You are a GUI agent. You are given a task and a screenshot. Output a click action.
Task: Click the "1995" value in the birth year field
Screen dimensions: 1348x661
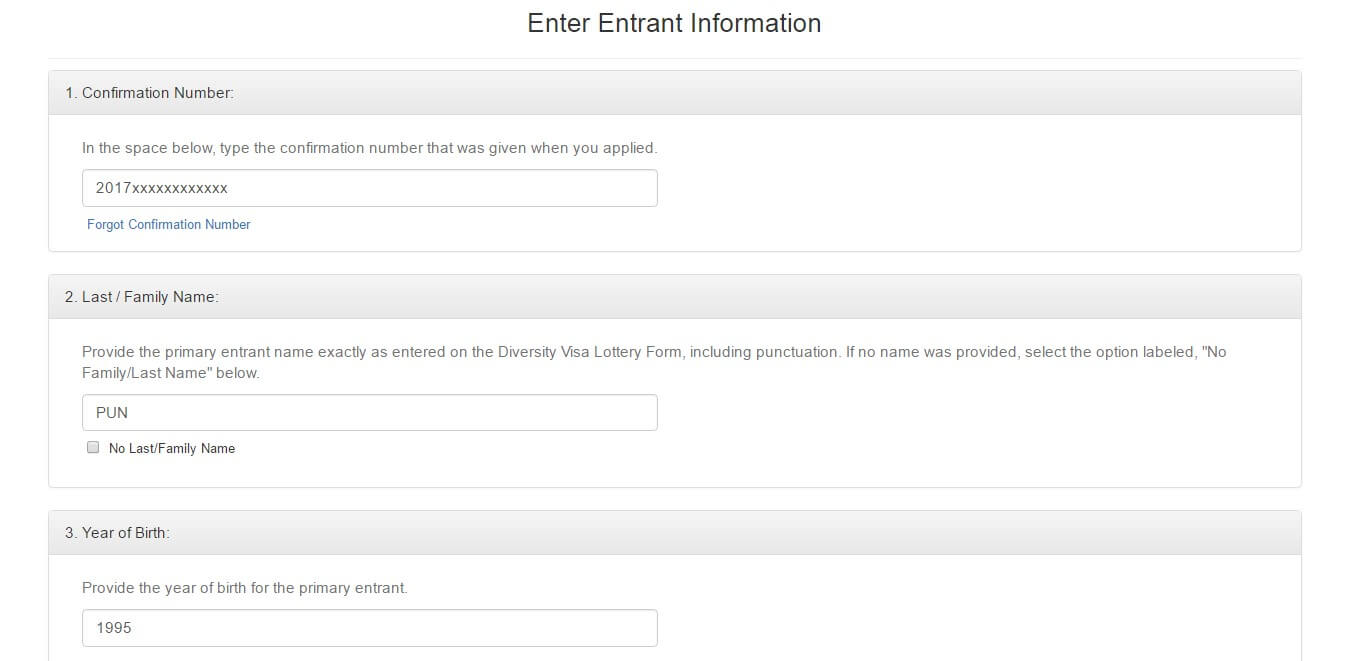114,628
